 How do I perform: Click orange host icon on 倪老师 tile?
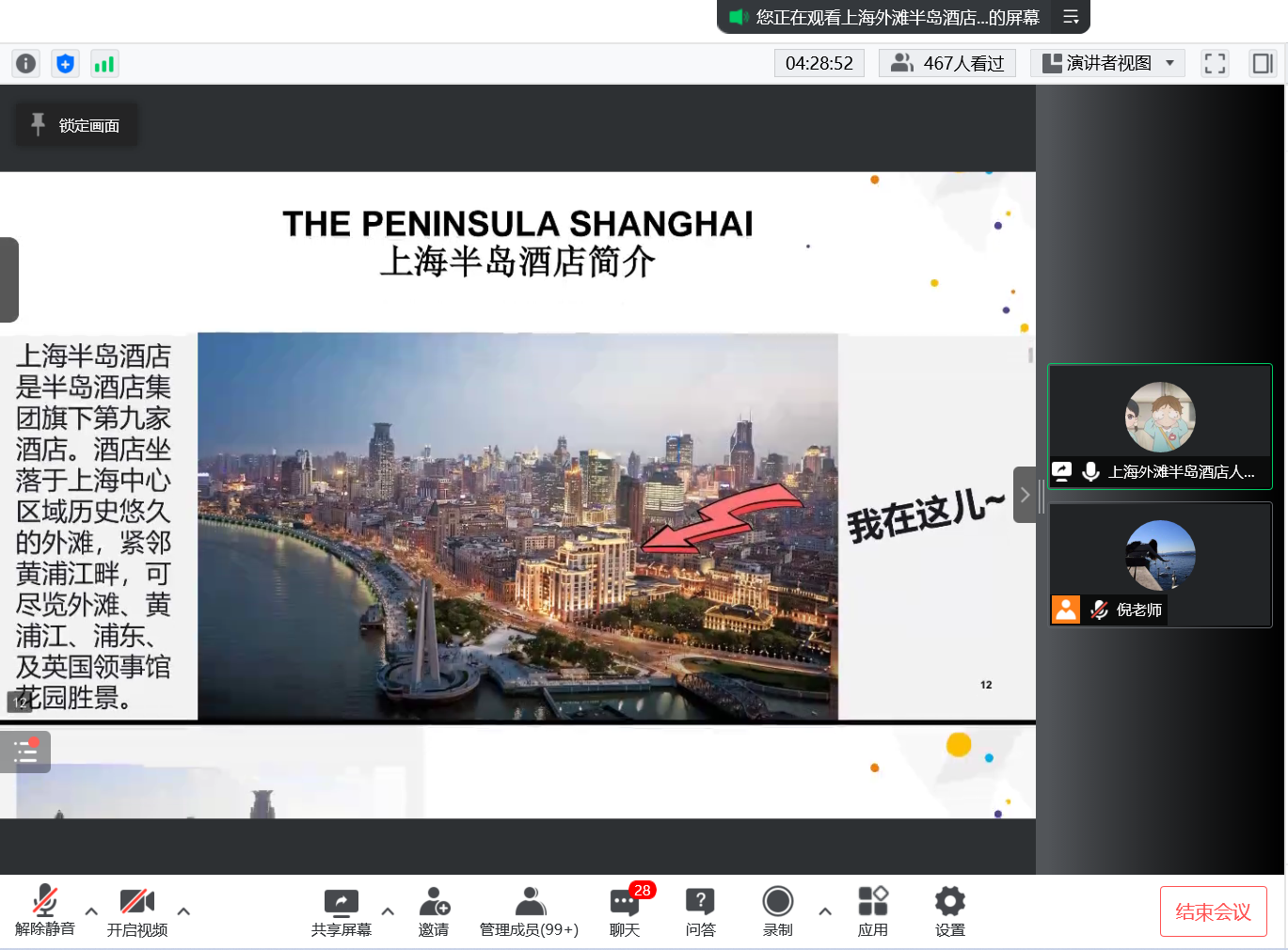pos(1066,610)
